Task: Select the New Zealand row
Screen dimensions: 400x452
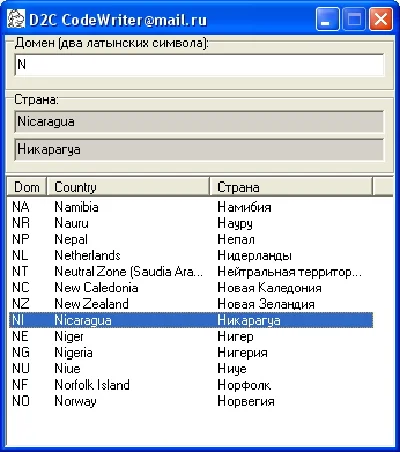Action: (91, 304)
